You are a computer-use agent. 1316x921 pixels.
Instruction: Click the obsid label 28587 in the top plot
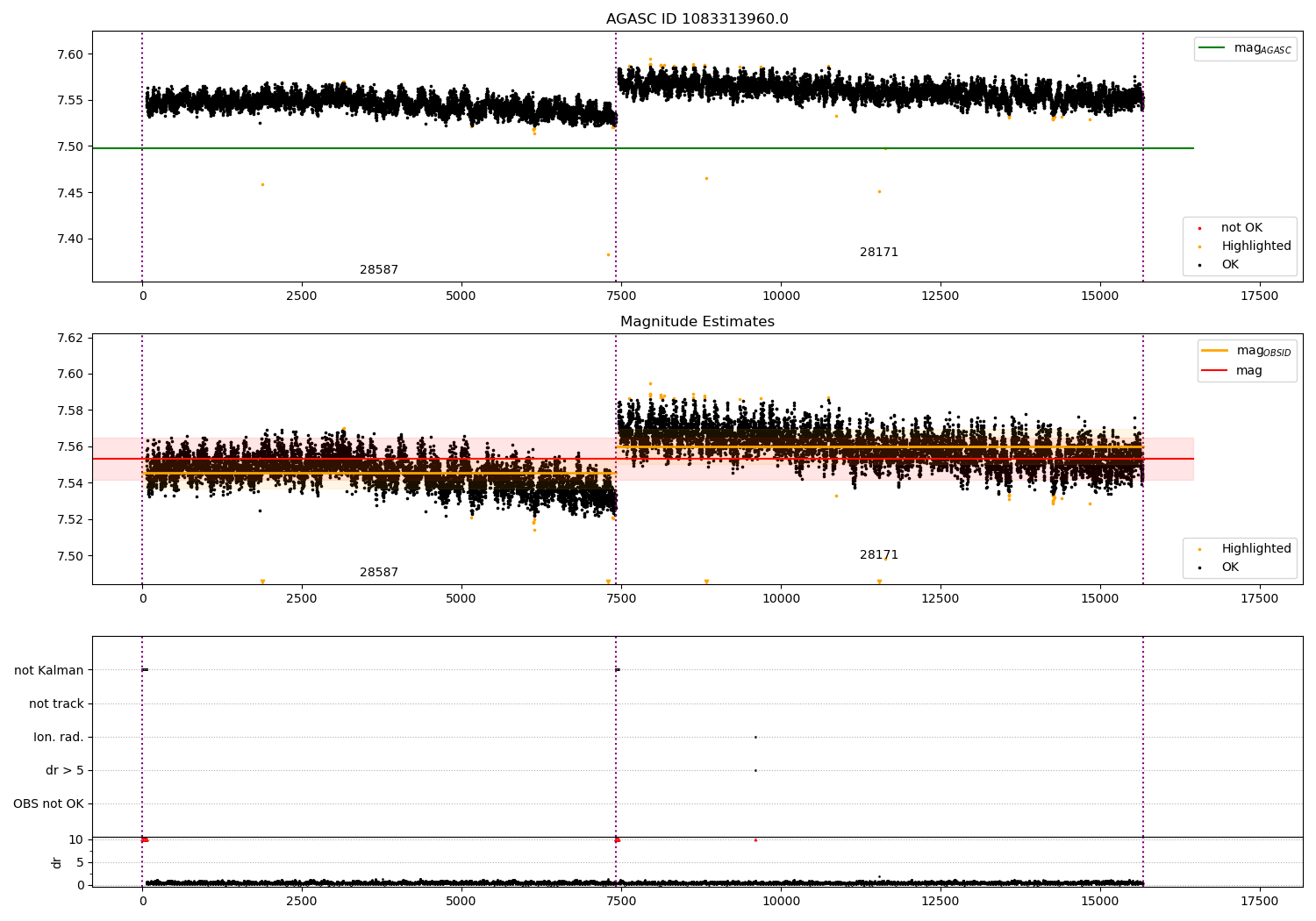(x=379, y=270)
